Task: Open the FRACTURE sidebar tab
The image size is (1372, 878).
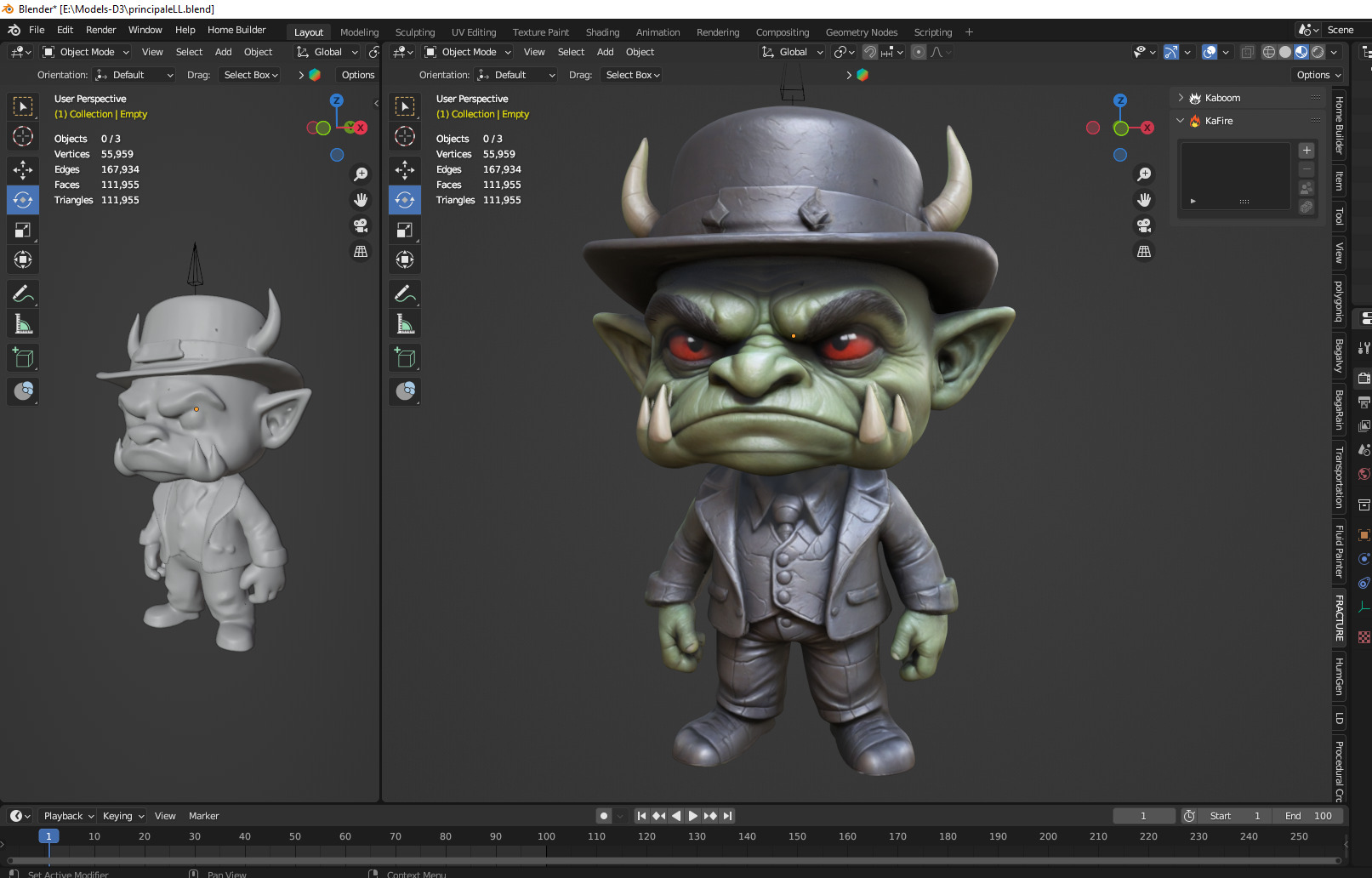Action: [x=1339, y=618]
